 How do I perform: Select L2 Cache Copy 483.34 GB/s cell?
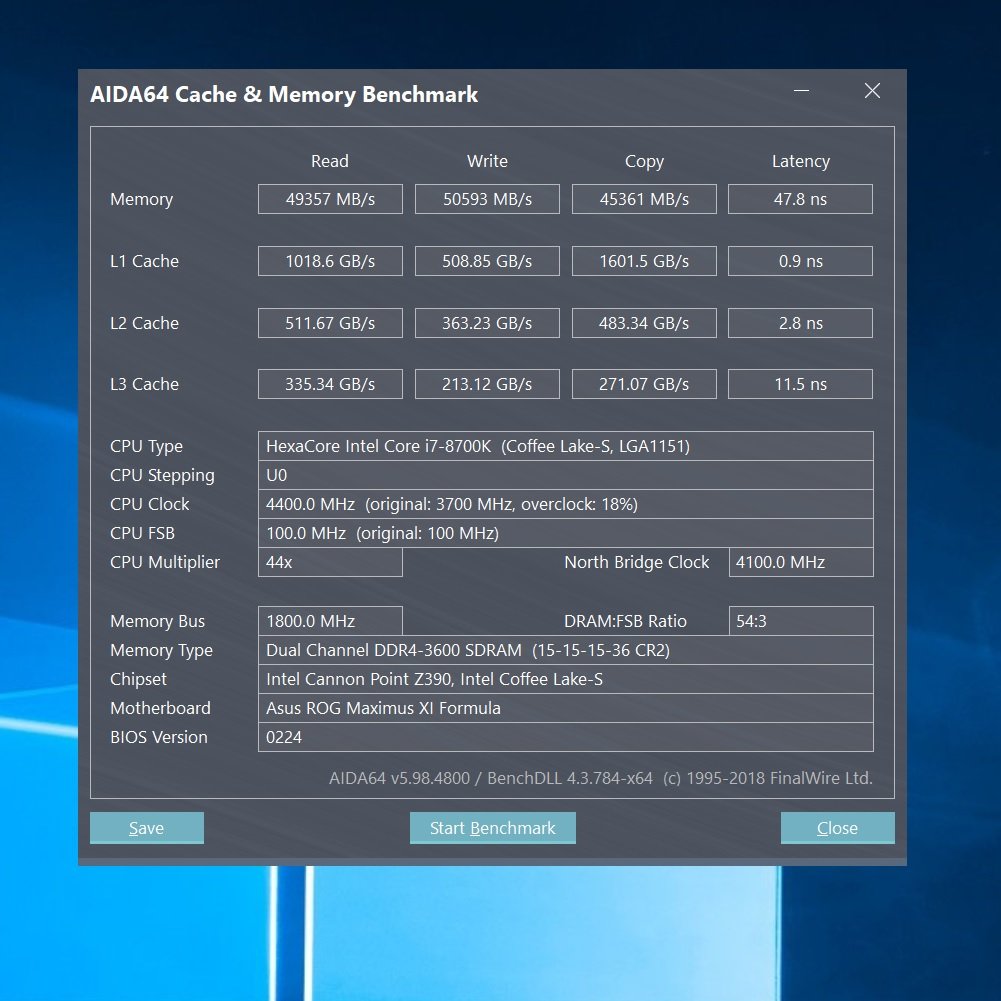[644, 323]
